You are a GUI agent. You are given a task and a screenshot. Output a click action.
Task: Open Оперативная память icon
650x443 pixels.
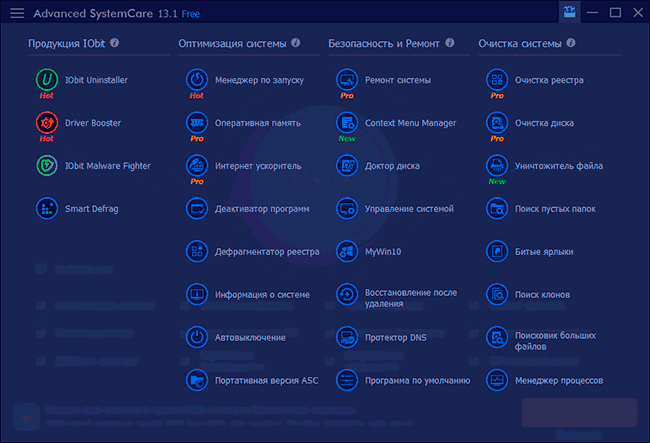[197, 123]
